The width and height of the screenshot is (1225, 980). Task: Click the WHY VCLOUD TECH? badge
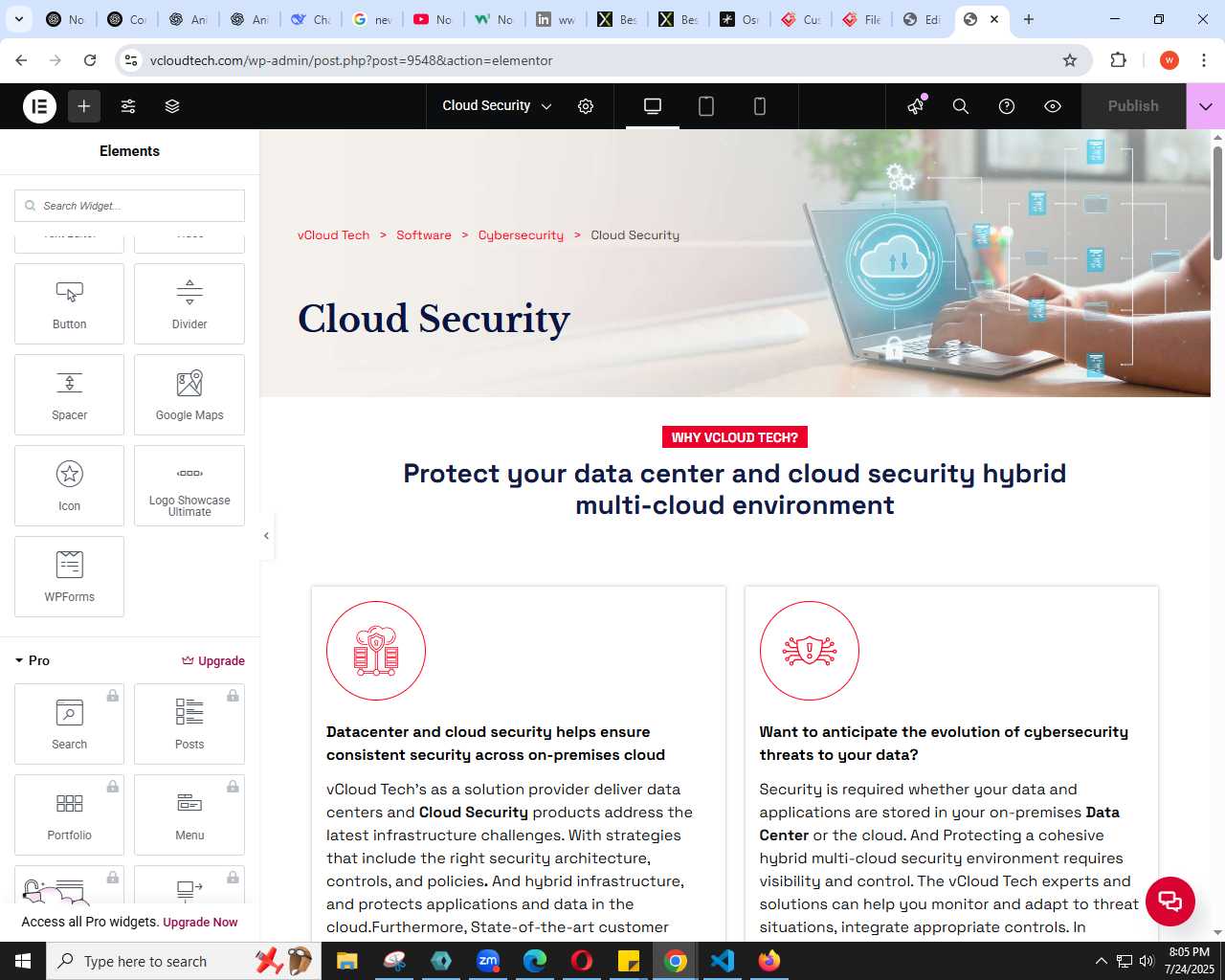pos(735,437)
